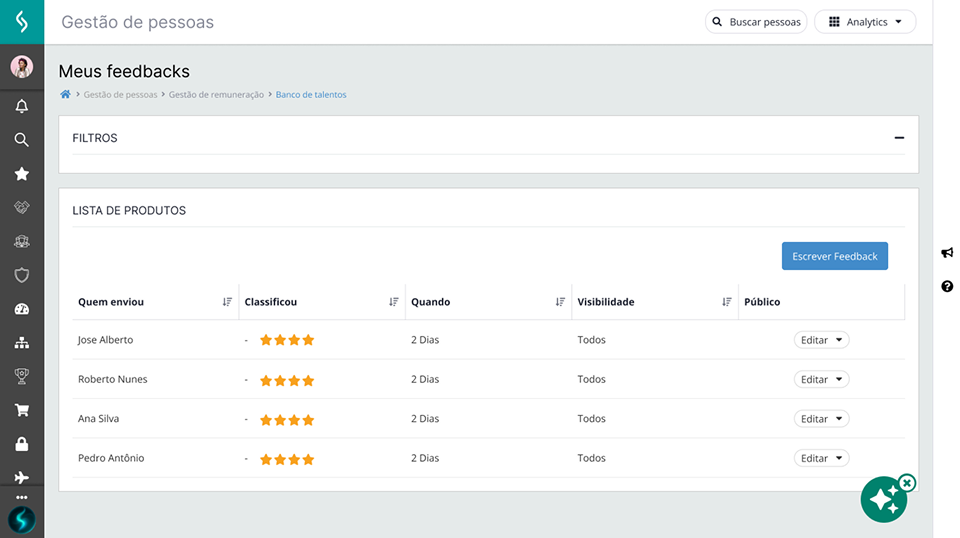Sort by the Visibilidade column
The width and height of the screenshot is (960, 538).
tap(726, 302)
